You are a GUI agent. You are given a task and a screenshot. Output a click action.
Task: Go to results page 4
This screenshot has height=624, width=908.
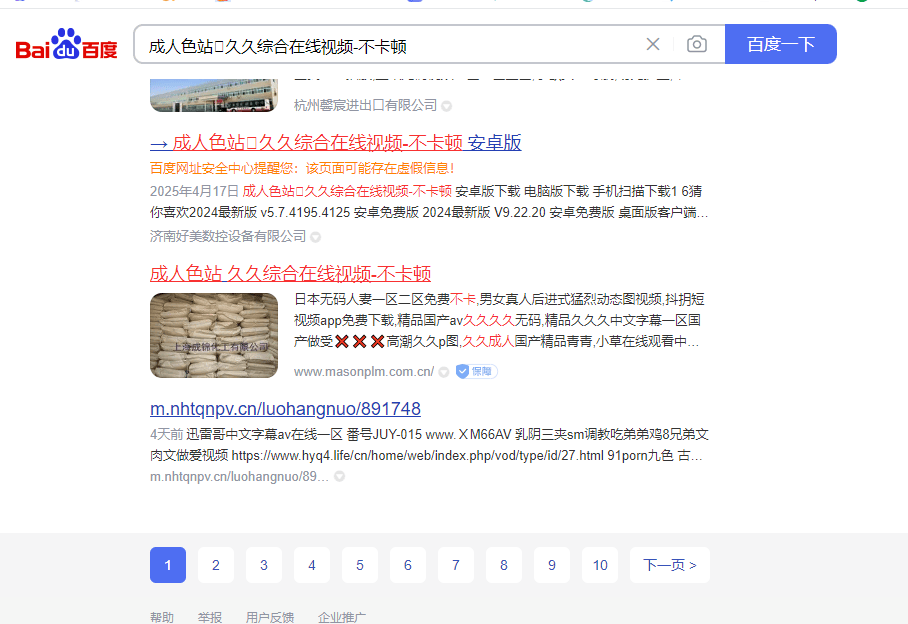pos(312,565)
